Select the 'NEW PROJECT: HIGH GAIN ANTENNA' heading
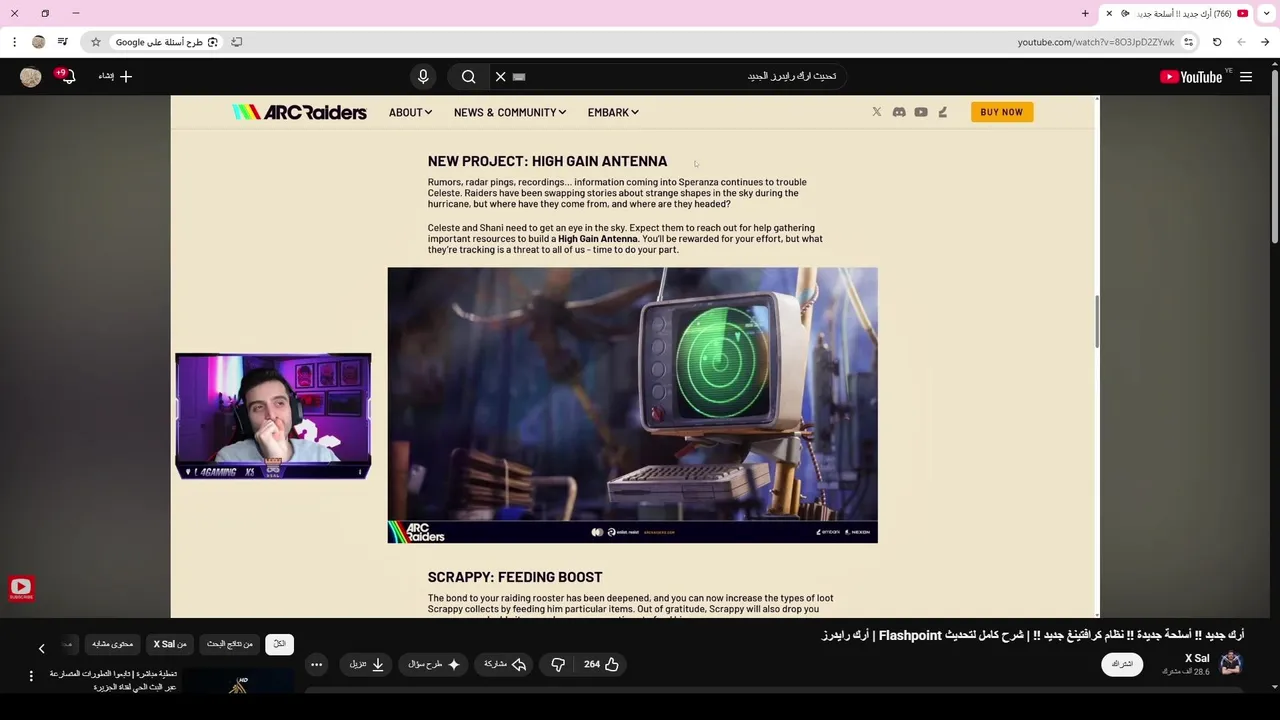 click(547, 161)
